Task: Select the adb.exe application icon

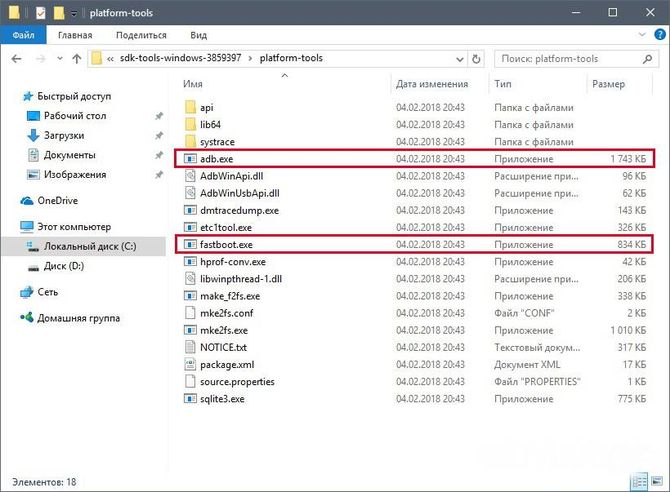Action: click(190, 159)
